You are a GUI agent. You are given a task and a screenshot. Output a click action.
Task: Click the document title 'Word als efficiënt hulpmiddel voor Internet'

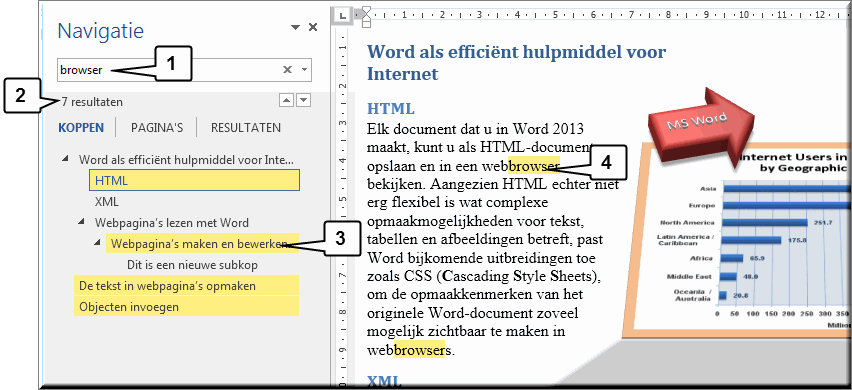516,62
